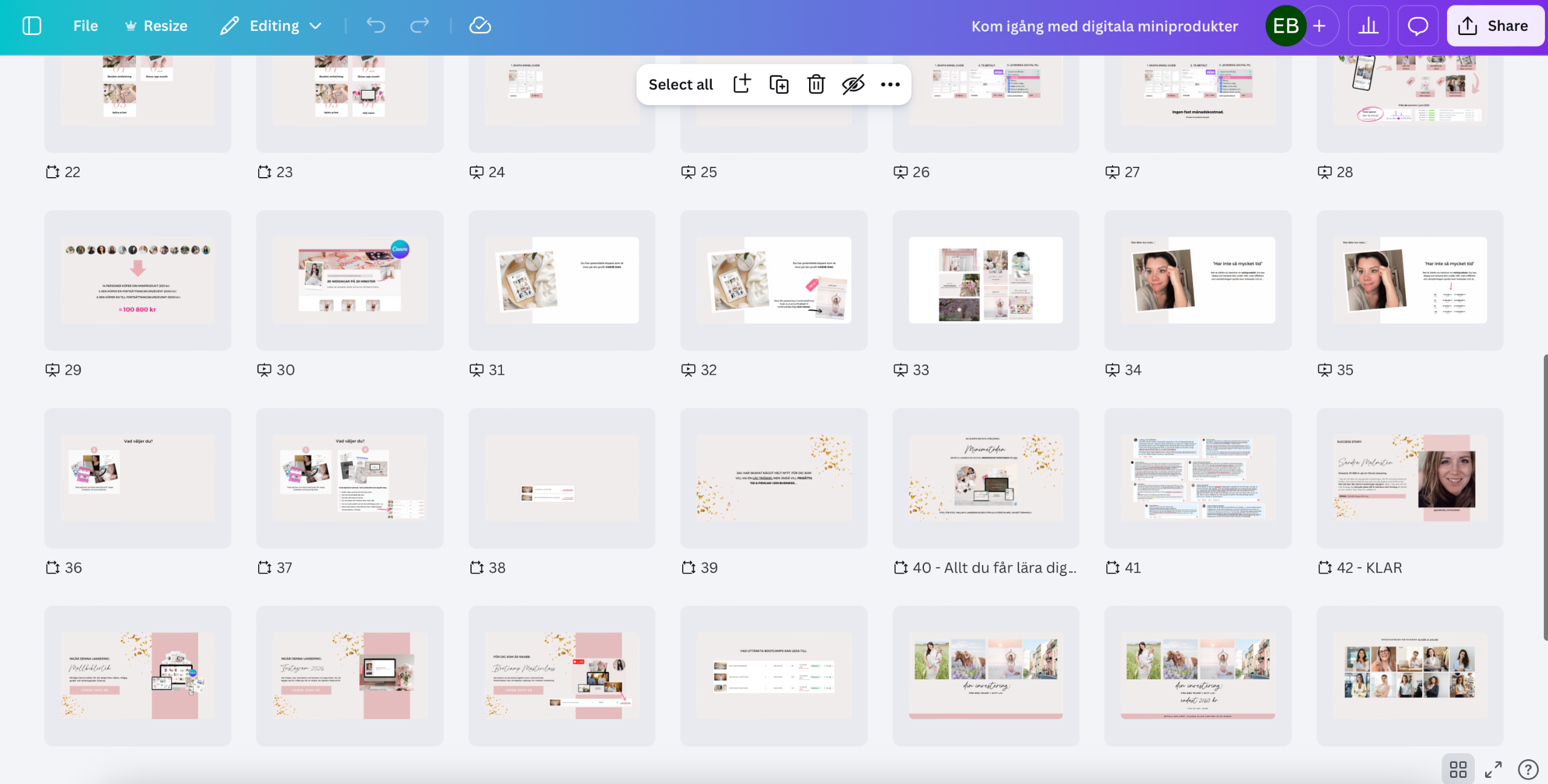Image resolution: width=1548 pixels, height=784 pixels.
Task: Click the page 35 presenter icon
Action: [1324, 370]
